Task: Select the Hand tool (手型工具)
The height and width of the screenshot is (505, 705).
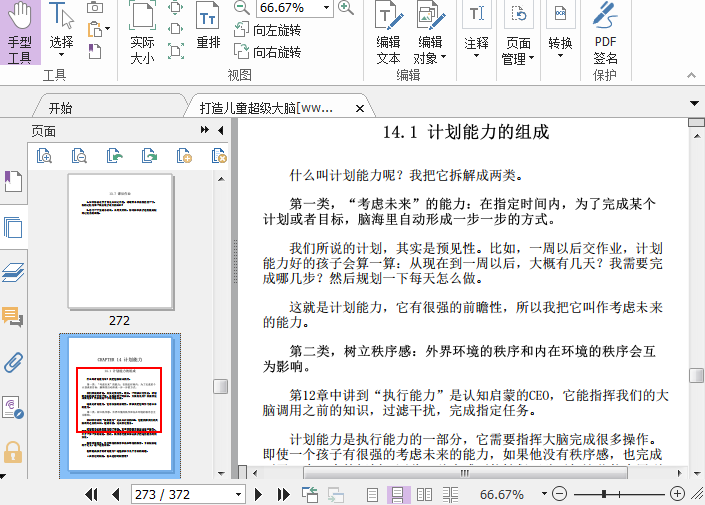Action: coord(20,32)
